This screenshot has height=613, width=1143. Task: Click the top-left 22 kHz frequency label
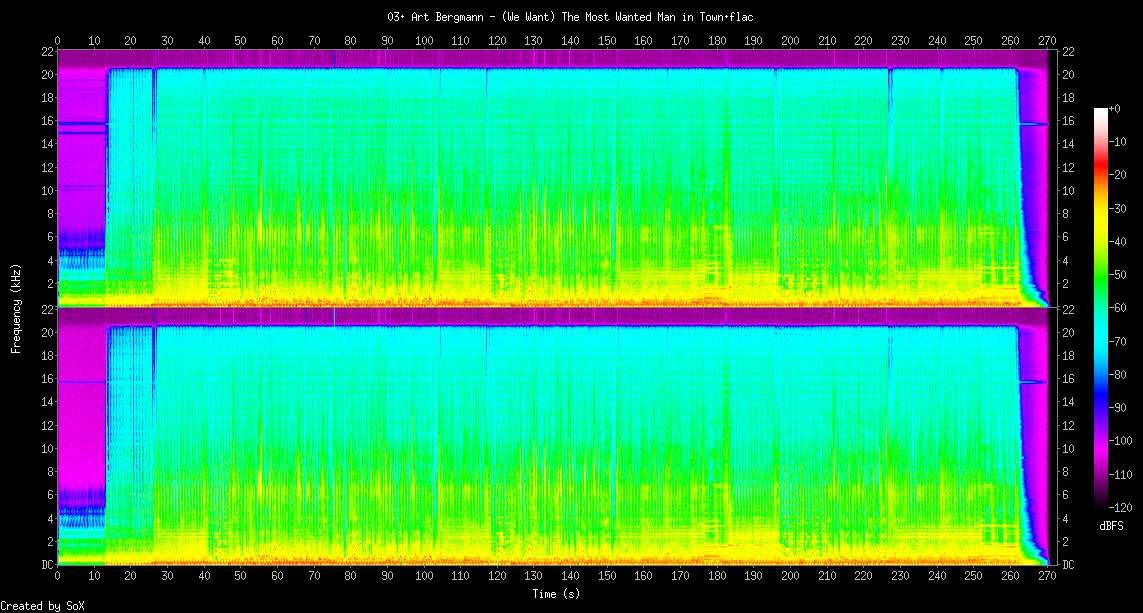[47, 52]
